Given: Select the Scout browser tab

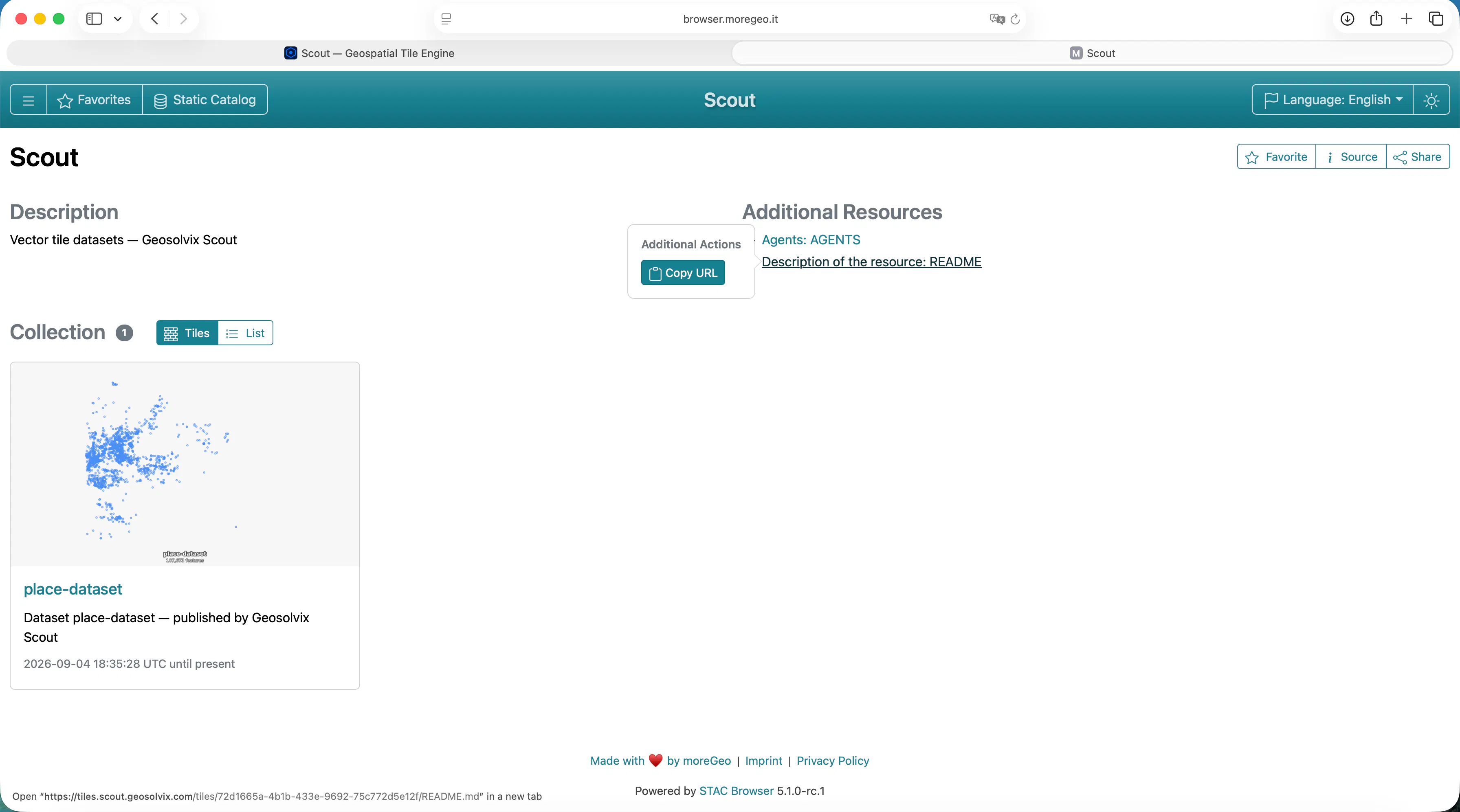Looking at the screenshot, I should point(1092,53).
